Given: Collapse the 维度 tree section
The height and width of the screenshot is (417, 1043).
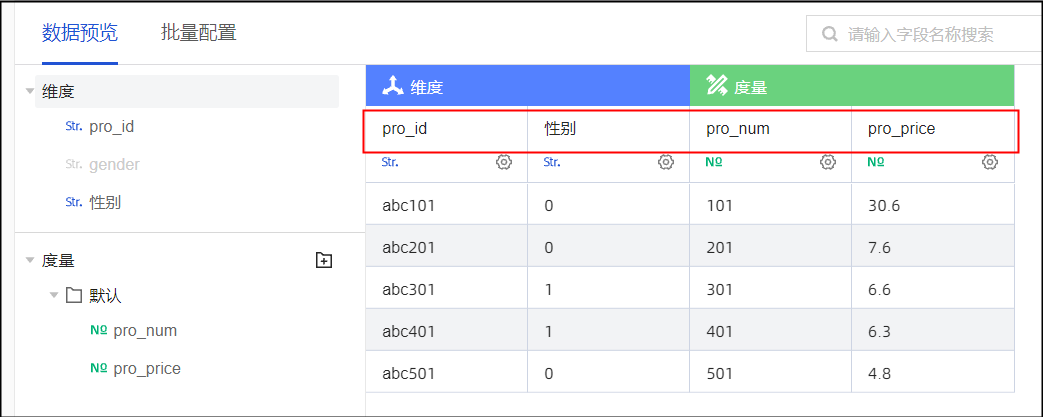Looking at the screenshot, I should pos(30,91).
